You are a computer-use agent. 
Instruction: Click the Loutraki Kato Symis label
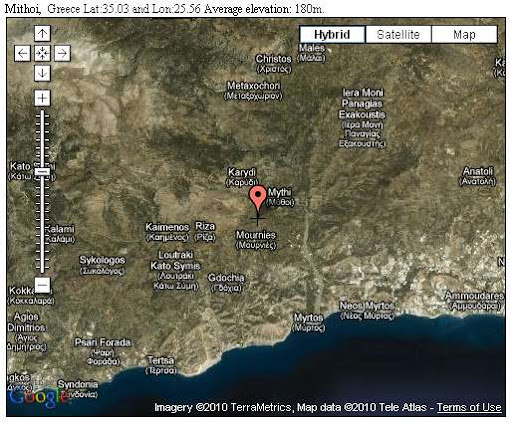click(175, 270)
